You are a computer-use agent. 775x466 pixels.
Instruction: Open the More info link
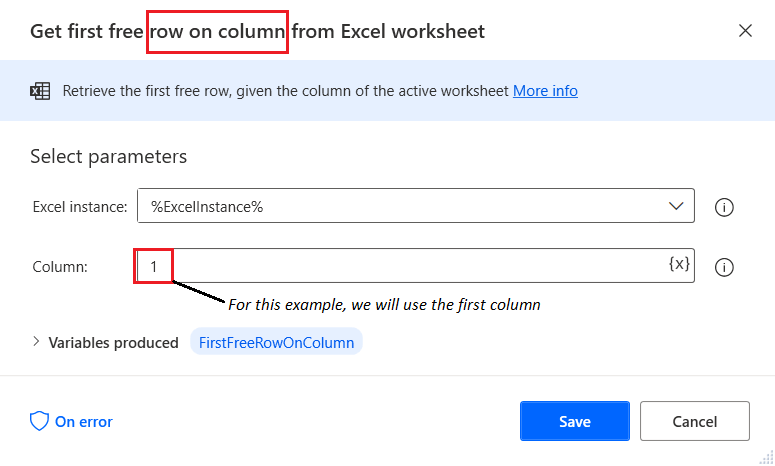[x=545, y=91]
